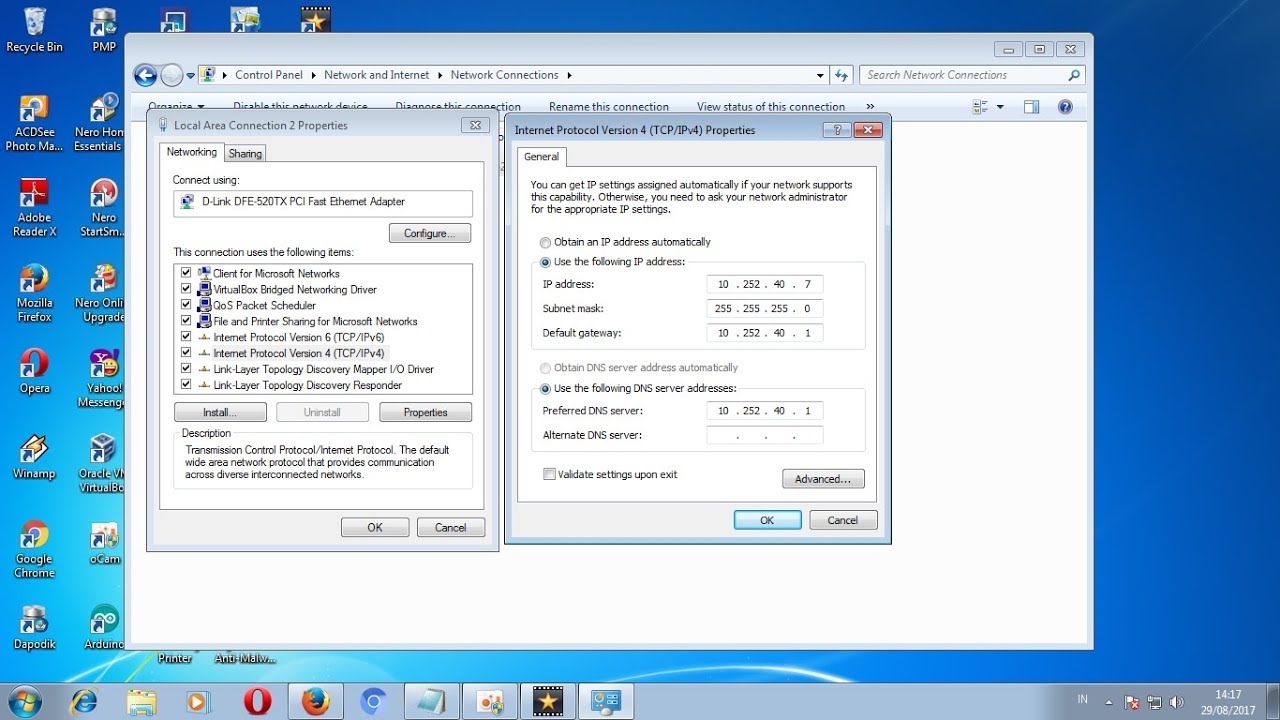Click the Alternate DNS server field

pos(765,435)
